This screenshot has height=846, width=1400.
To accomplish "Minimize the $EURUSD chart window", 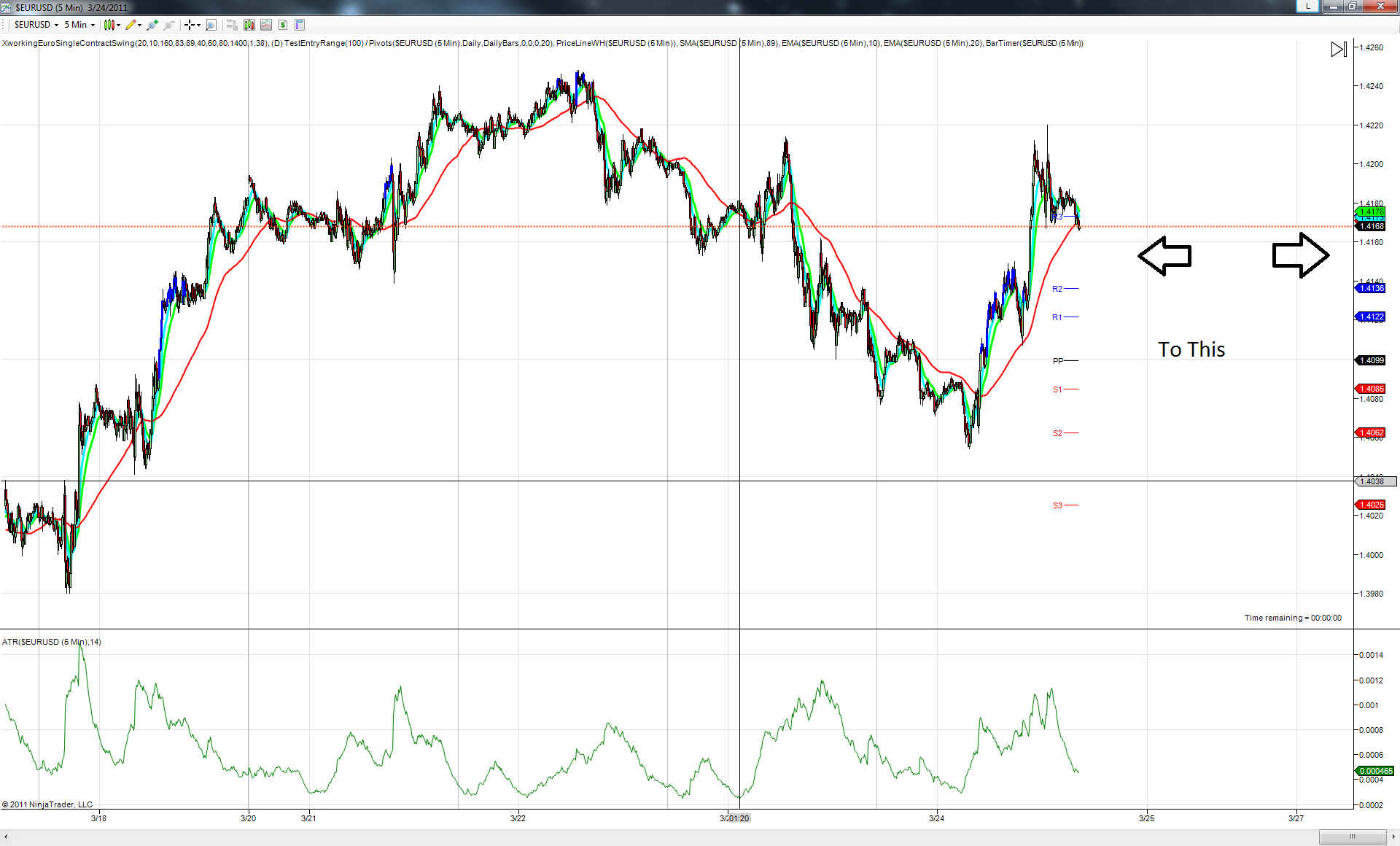I will [1333, 6].
